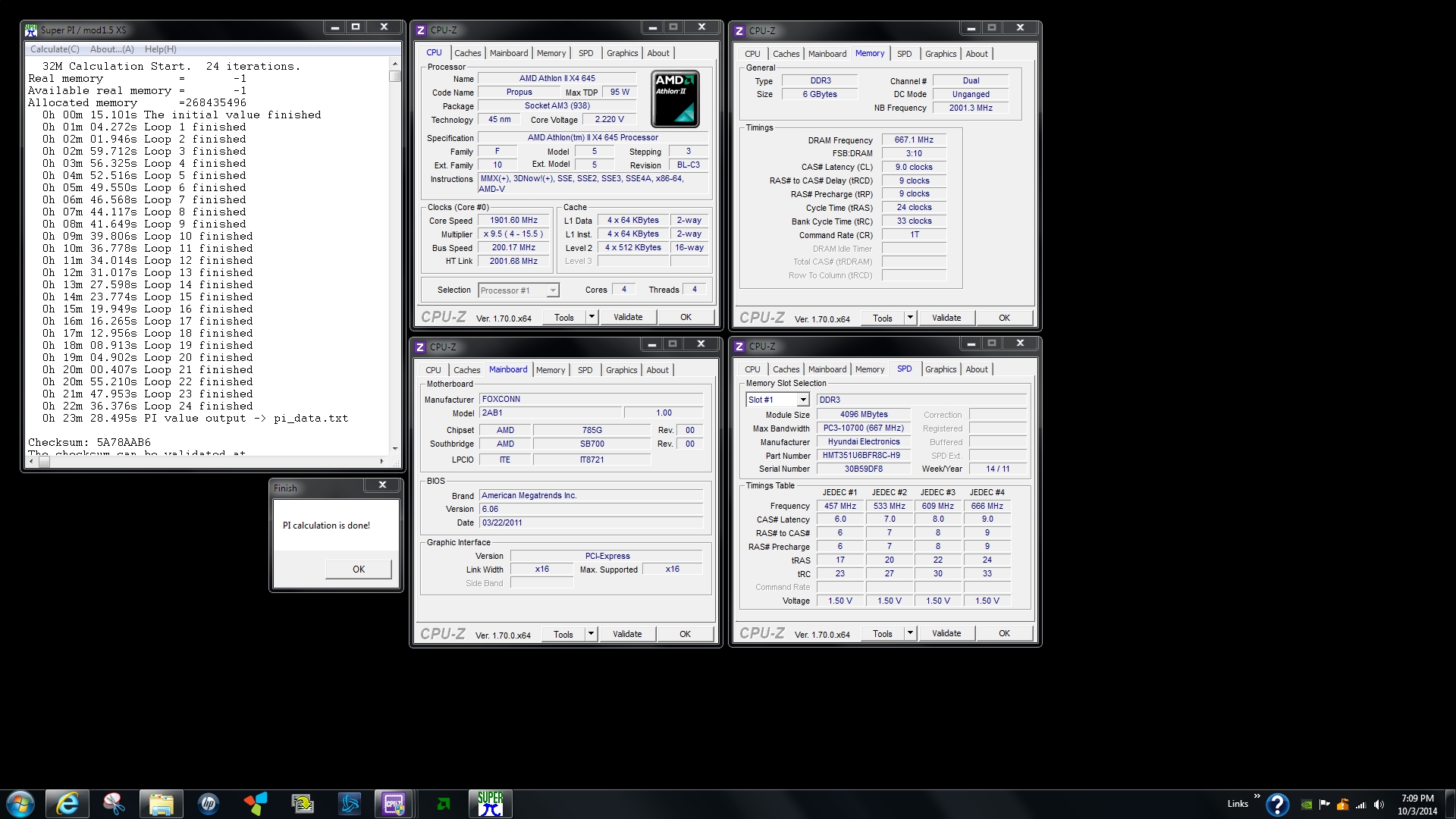Click the taskbar clock showing 7:09 PM

point(1417,805)
